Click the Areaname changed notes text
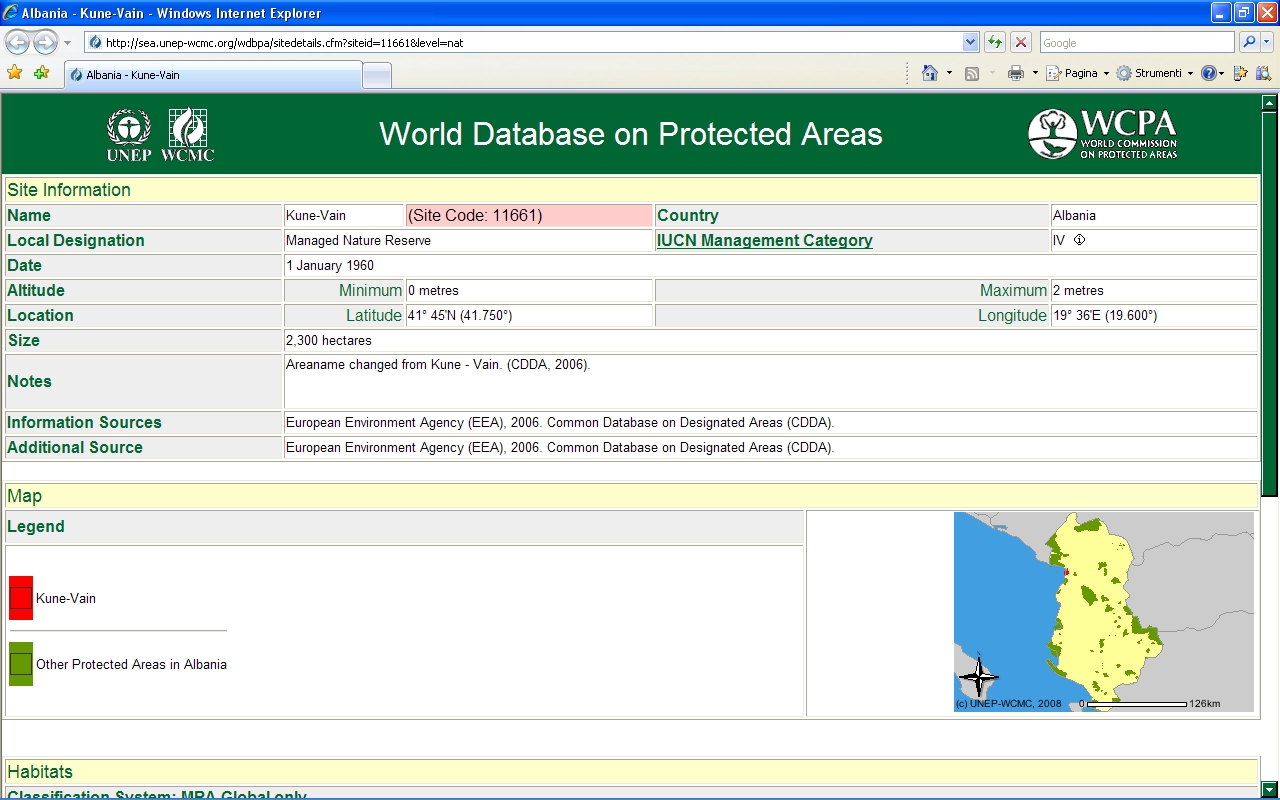The height and width of the screenshot is (800, 1280). pos(438,365)
